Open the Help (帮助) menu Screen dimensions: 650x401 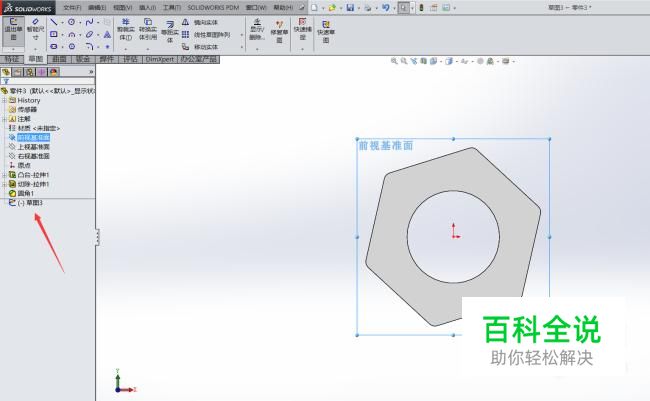(282, 7)
